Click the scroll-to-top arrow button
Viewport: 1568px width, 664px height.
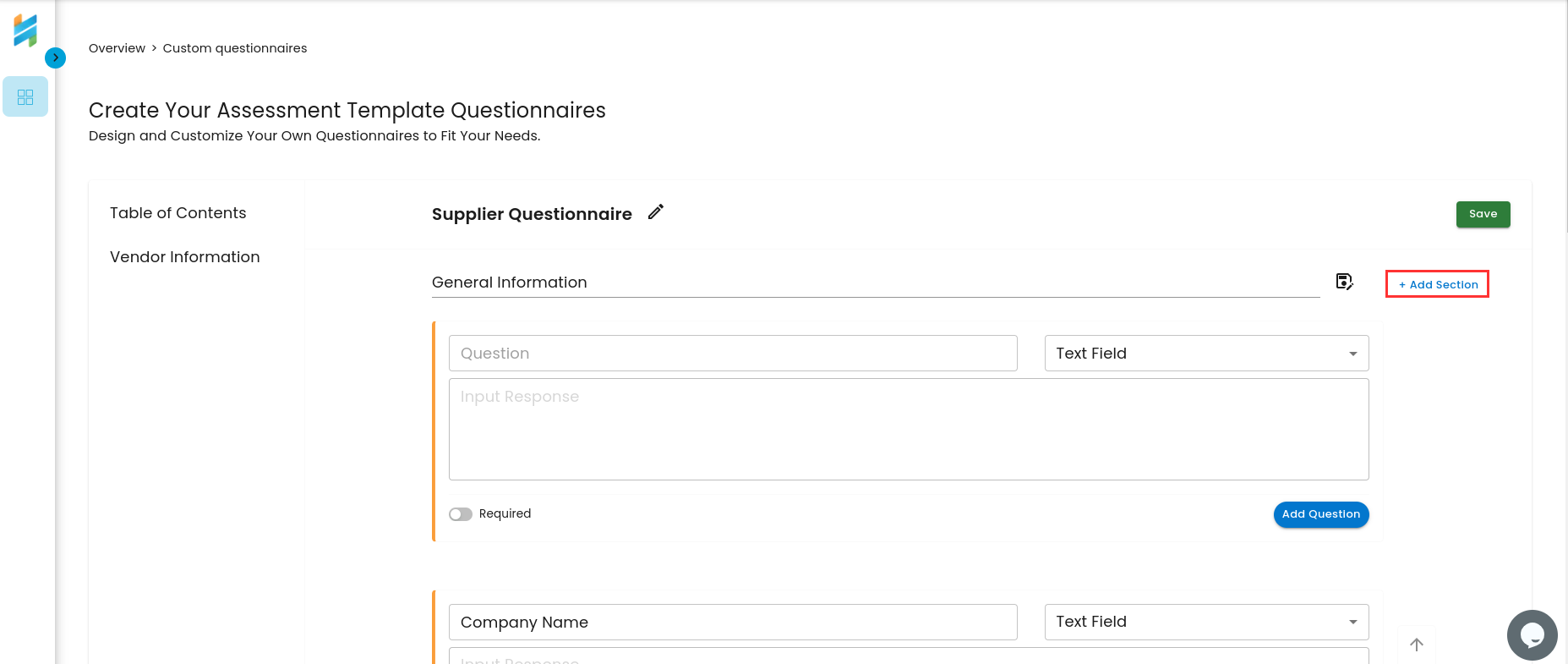point(1417,645)
